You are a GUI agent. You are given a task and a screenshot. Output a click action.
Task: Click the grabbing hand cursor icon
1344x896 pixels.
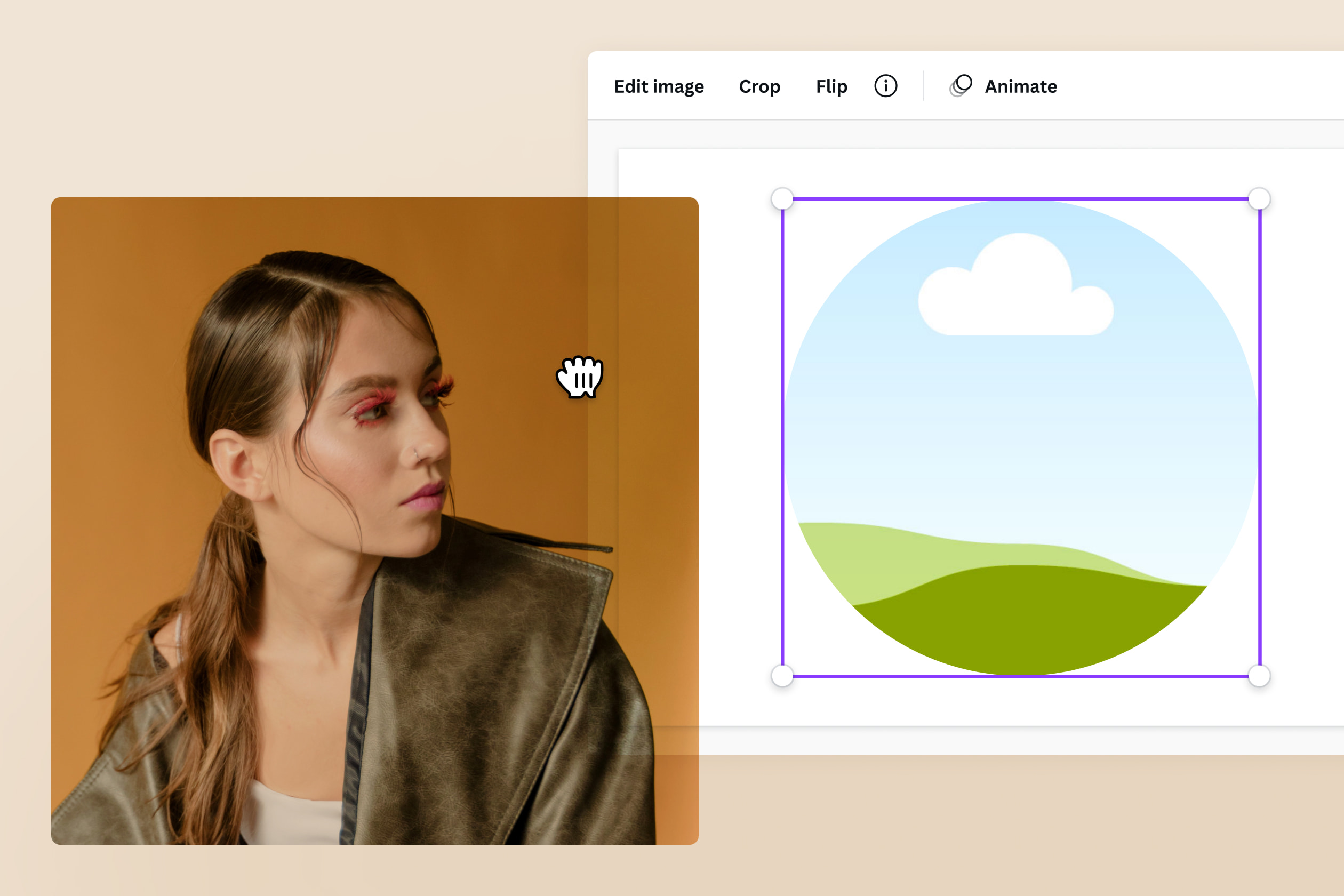[x=579, y=377]
